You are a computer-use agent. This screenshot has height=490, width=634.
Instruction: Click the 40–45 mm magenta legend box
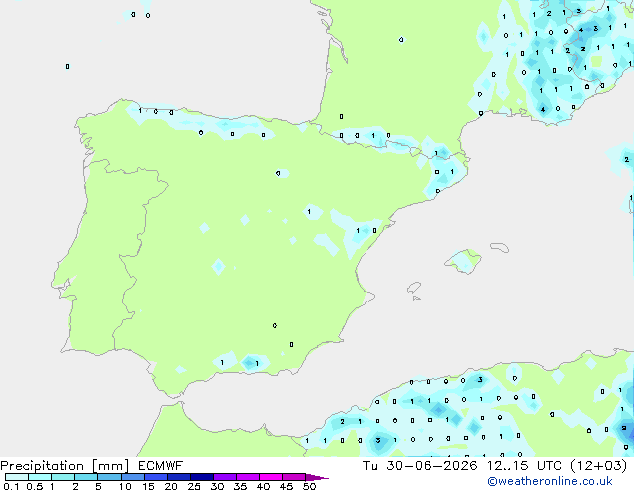(271, 477)
